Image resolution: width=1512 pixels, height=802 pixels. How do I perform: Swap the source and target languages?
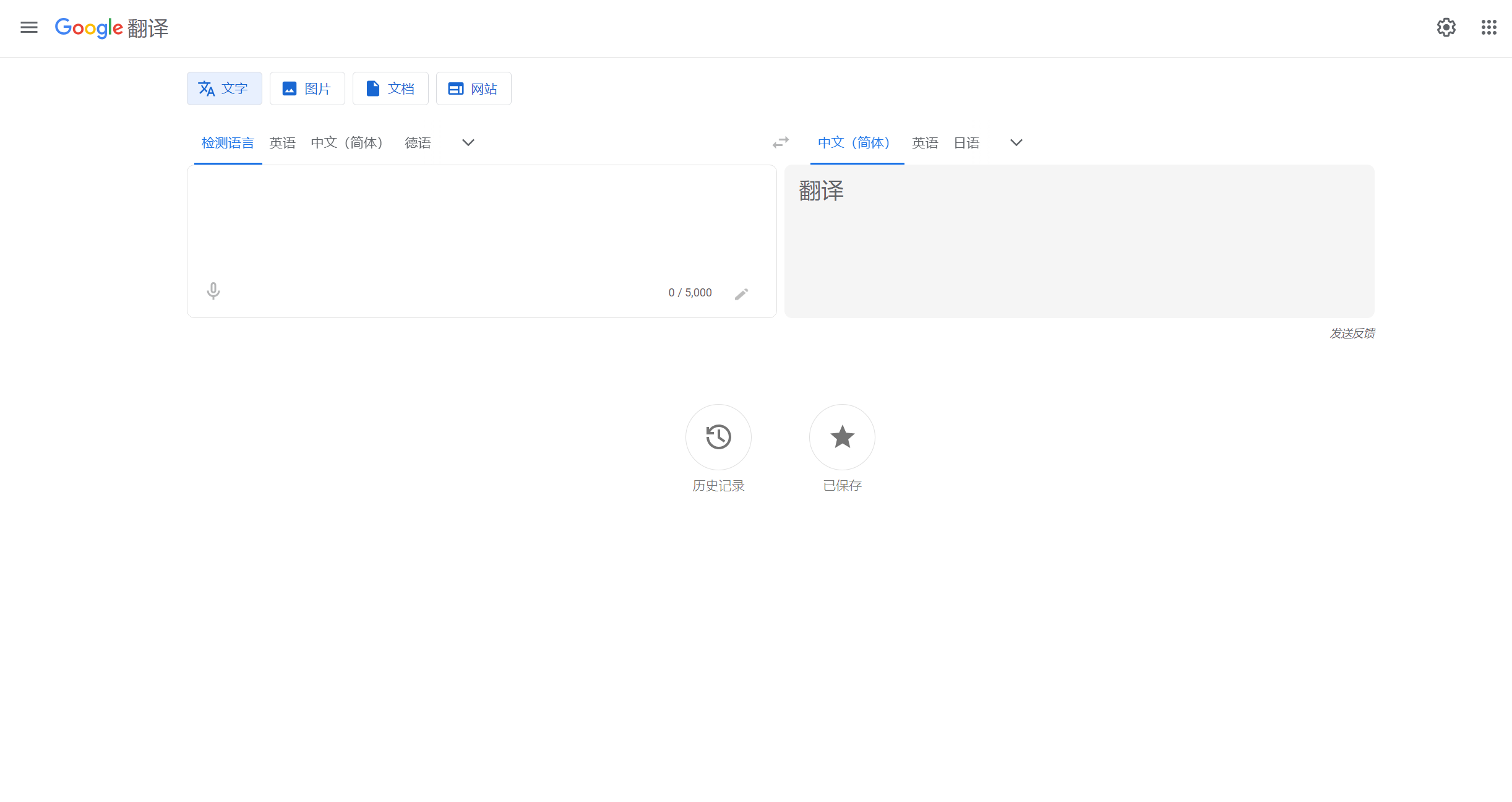pyautogui.click(x=780, y=142)
